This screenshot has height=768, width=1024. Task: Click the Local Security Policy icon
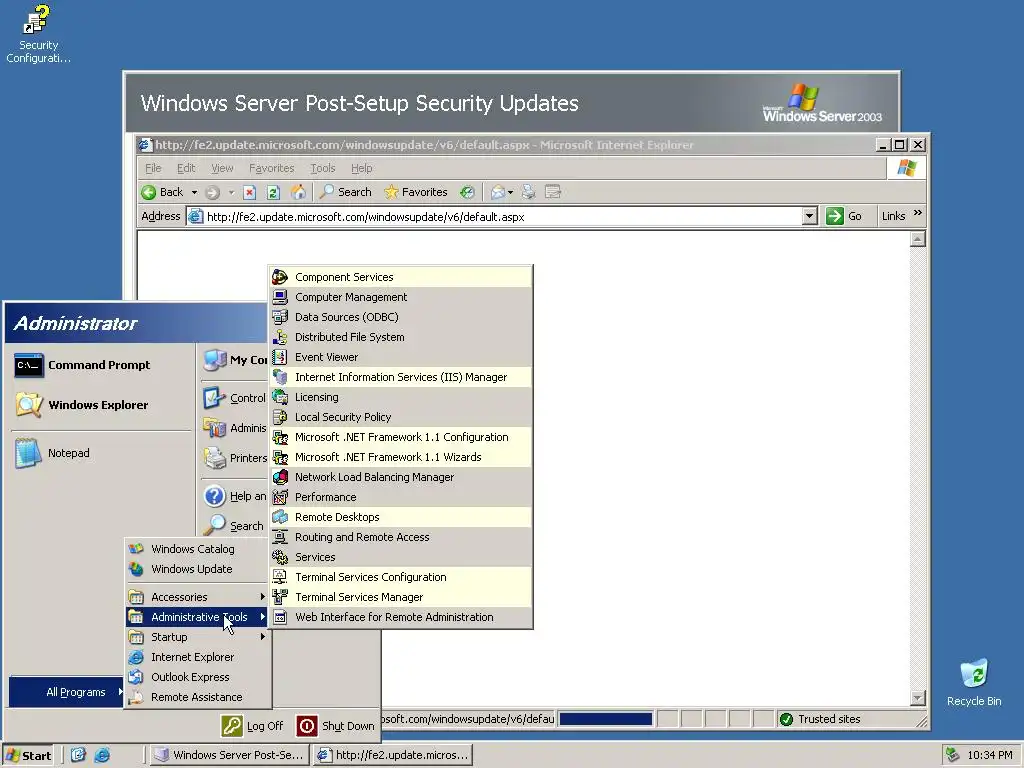coord(280,417)
